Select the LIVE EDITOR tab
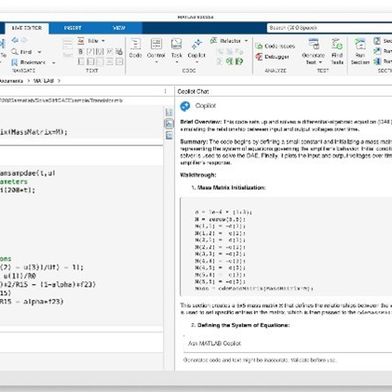The width and height of the screenshot is (392, 392). 27,28
